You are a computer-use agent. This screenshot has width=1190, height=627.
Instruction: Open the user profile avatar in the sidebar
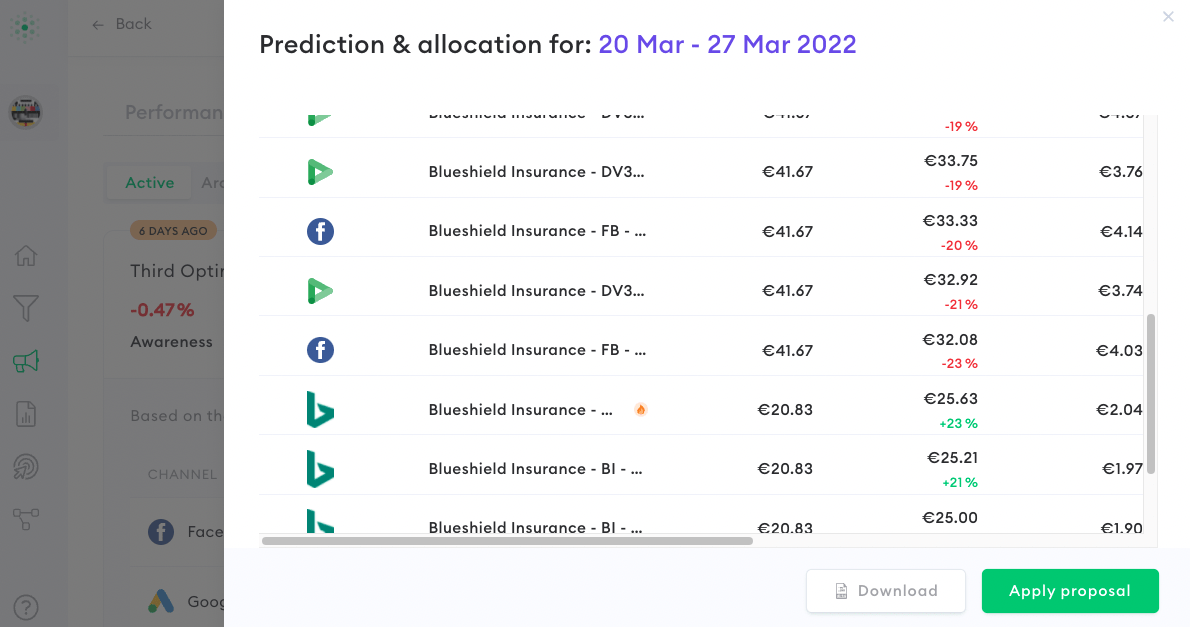point(25,112)
